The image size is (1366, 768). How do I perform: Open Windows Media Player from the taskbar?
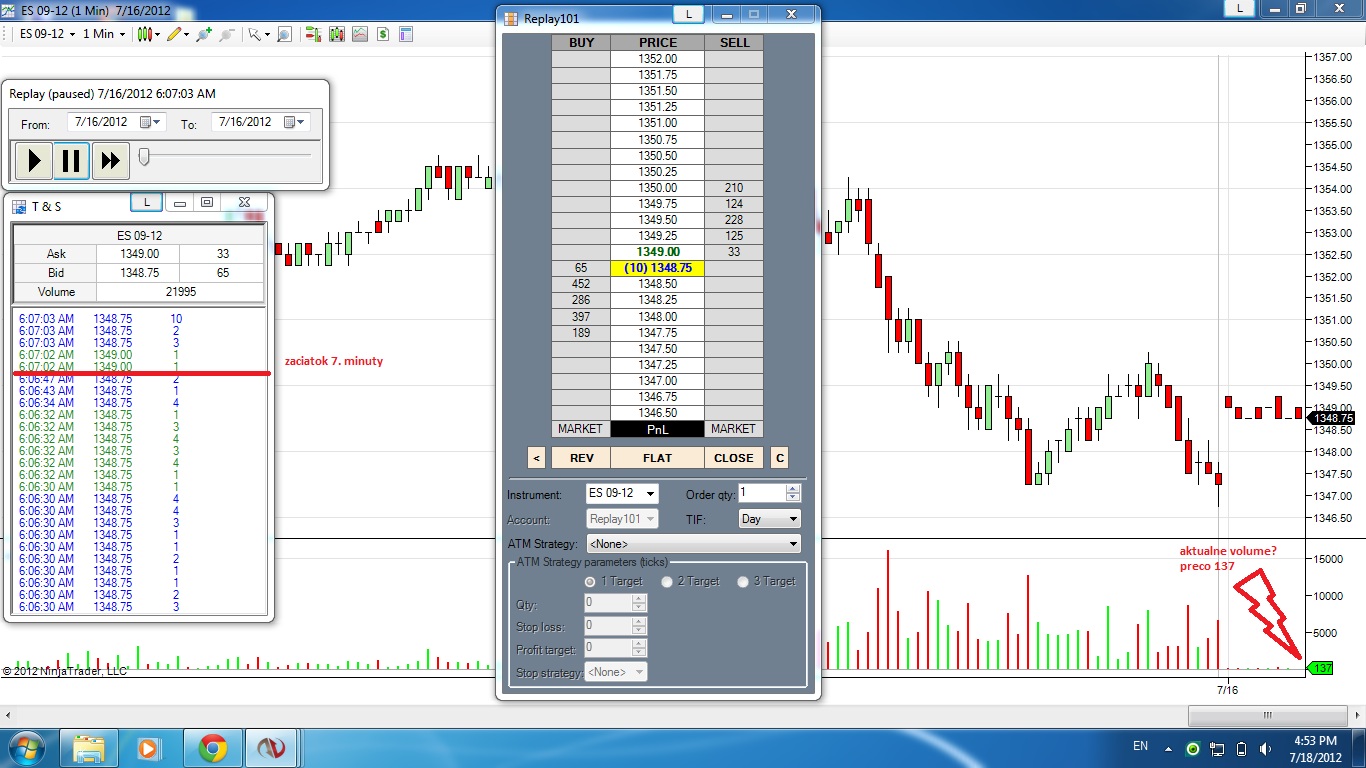pyautogui.click(x=149, y=748)
